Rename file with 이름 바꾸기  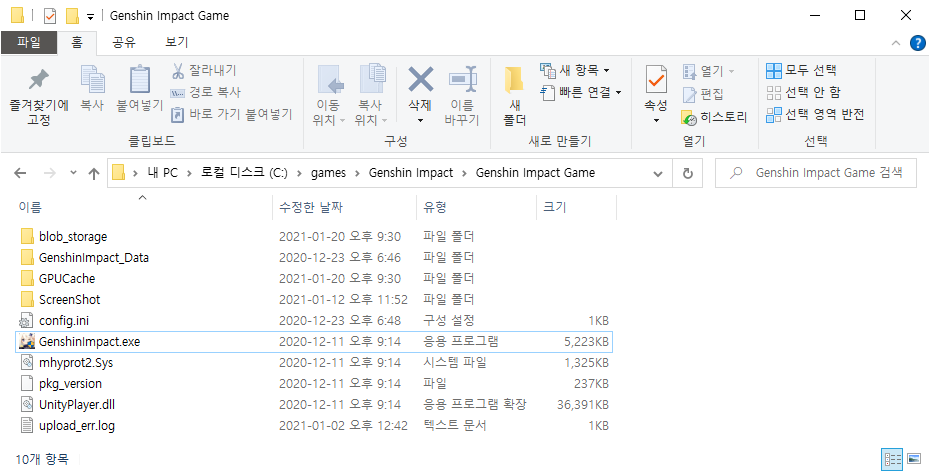461,96
